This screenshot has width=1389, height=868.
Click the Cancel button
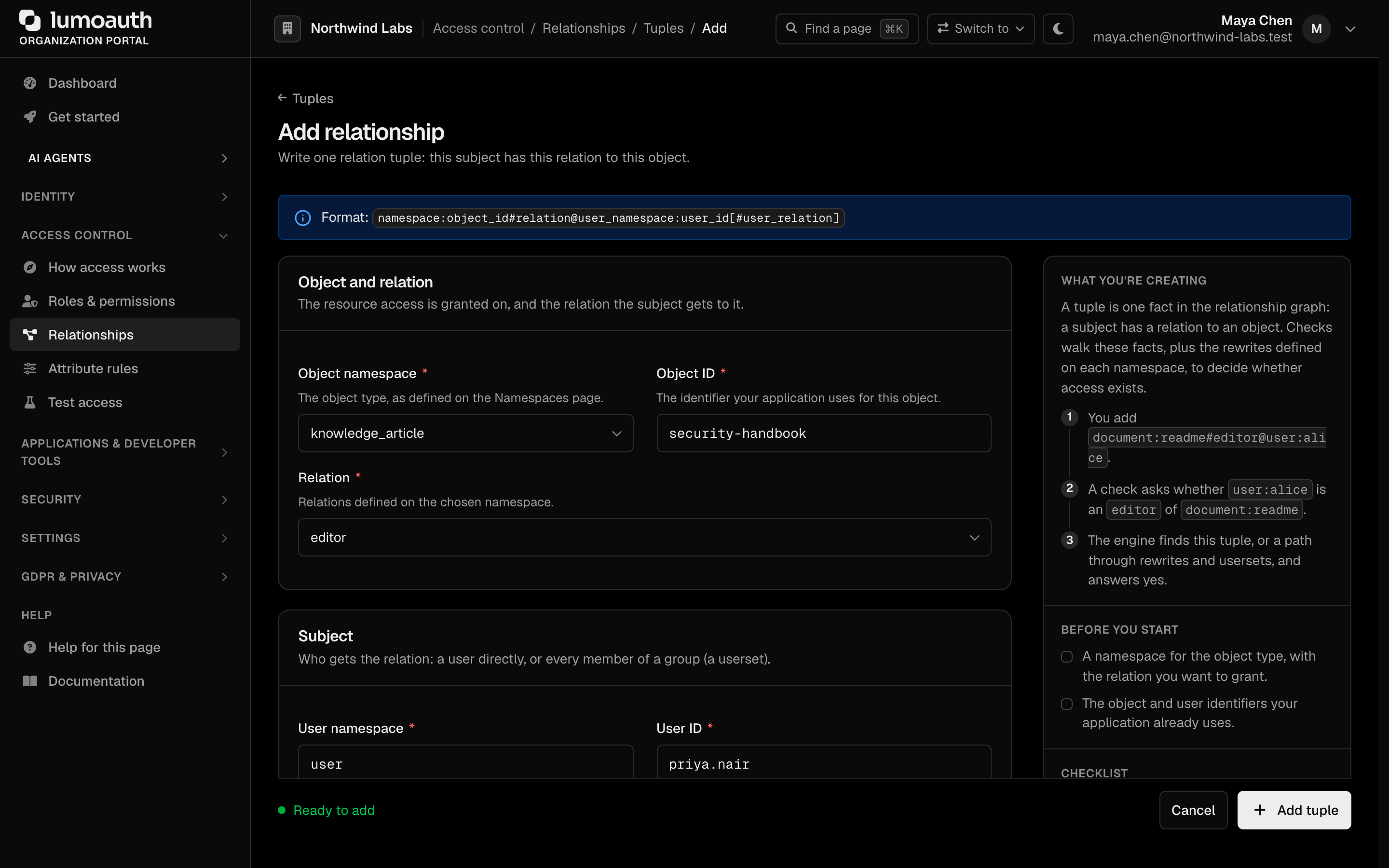(1193, 810)
